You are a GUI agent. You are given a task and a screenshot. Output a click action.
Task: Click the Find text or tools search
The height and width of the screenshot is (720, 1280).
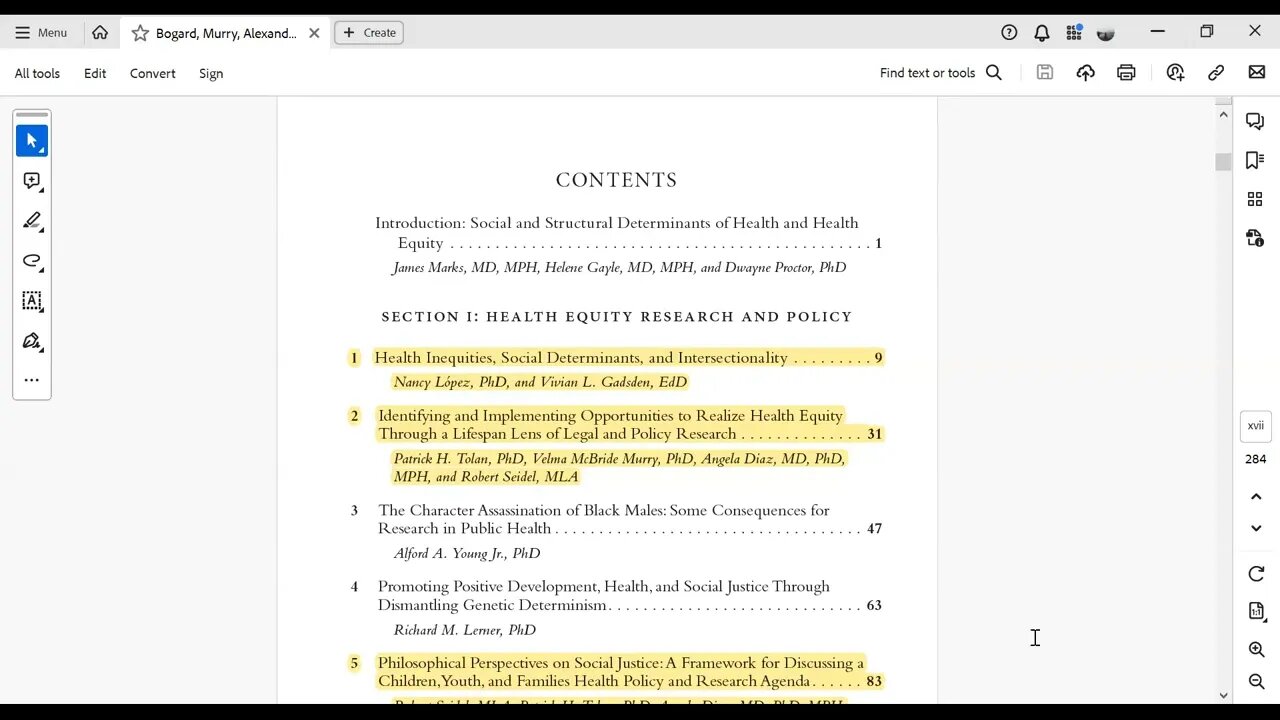941,72
